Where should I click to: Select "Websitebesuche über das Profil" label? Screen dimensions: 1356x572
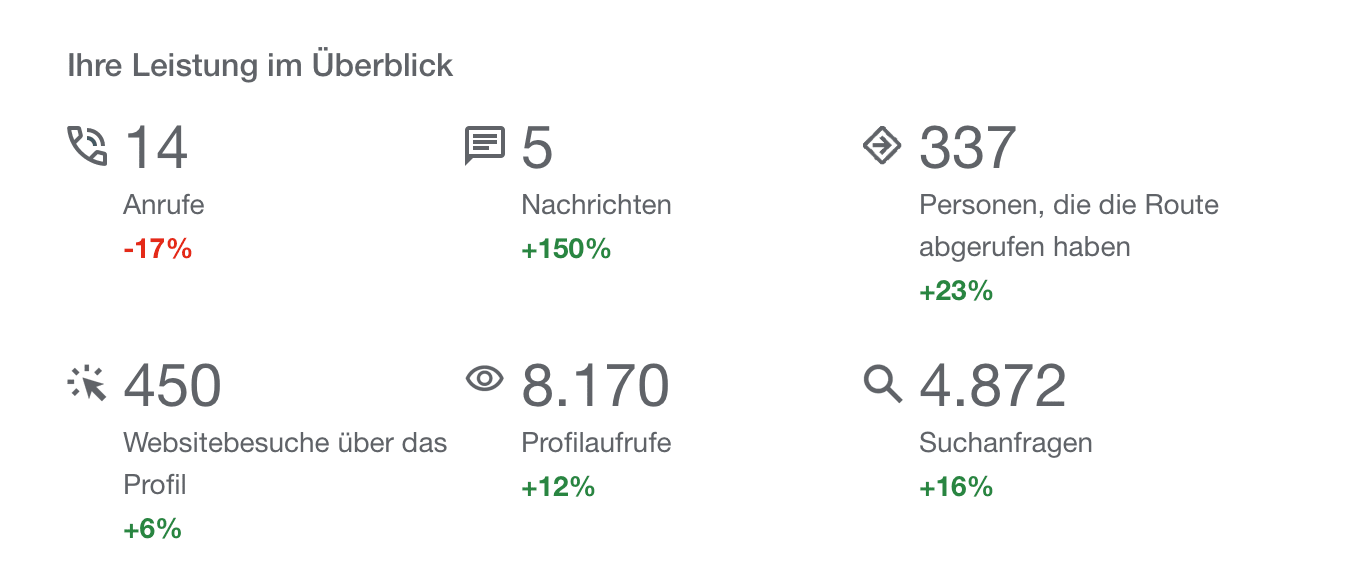click(x=285, y=463)
